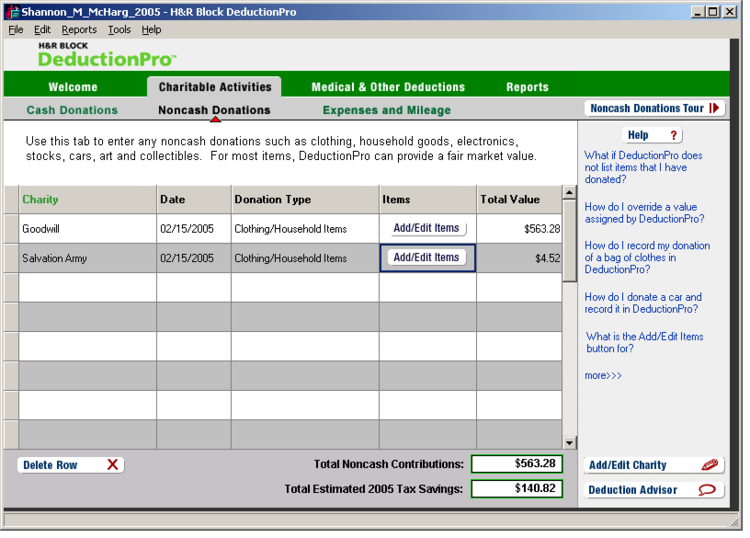This screenshot has height=538, width=750.
Task: Click the $4.52 total value cell
Action: (x=519, y=258)
